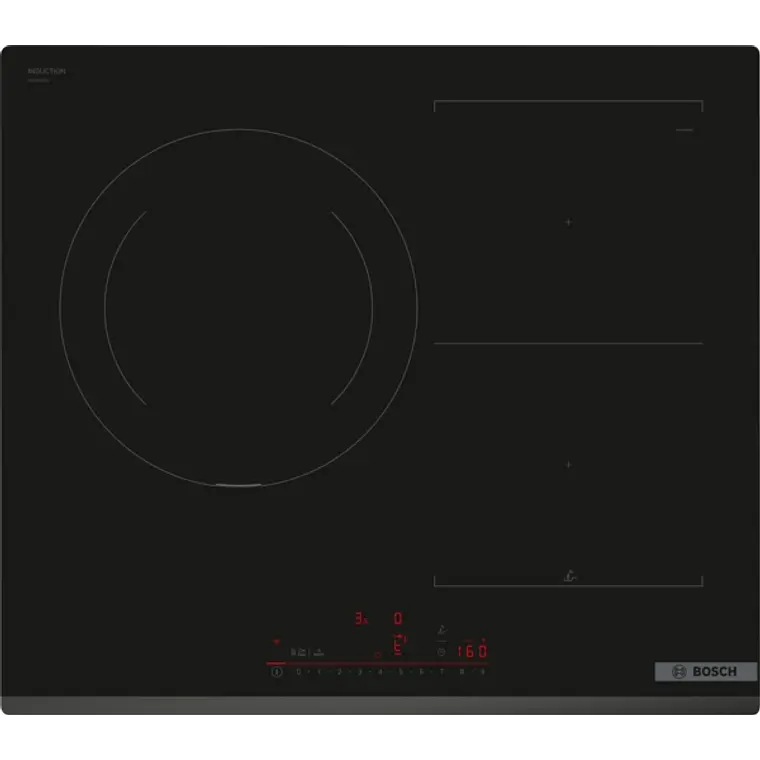Touch the upper plus marker of flex zone
Screen dimensions: 760x760
click(569, 222)
